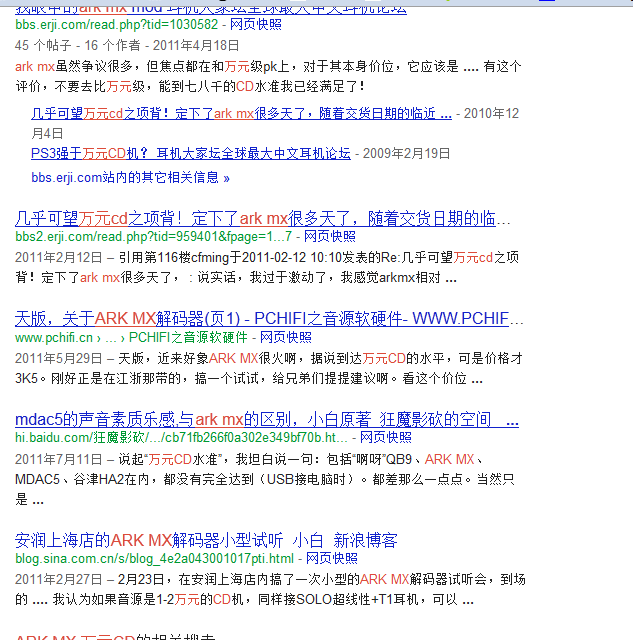Click date text '2009年2月19日'
The height and width of the screenshot is (640, 633).
(x=406, y=153)
